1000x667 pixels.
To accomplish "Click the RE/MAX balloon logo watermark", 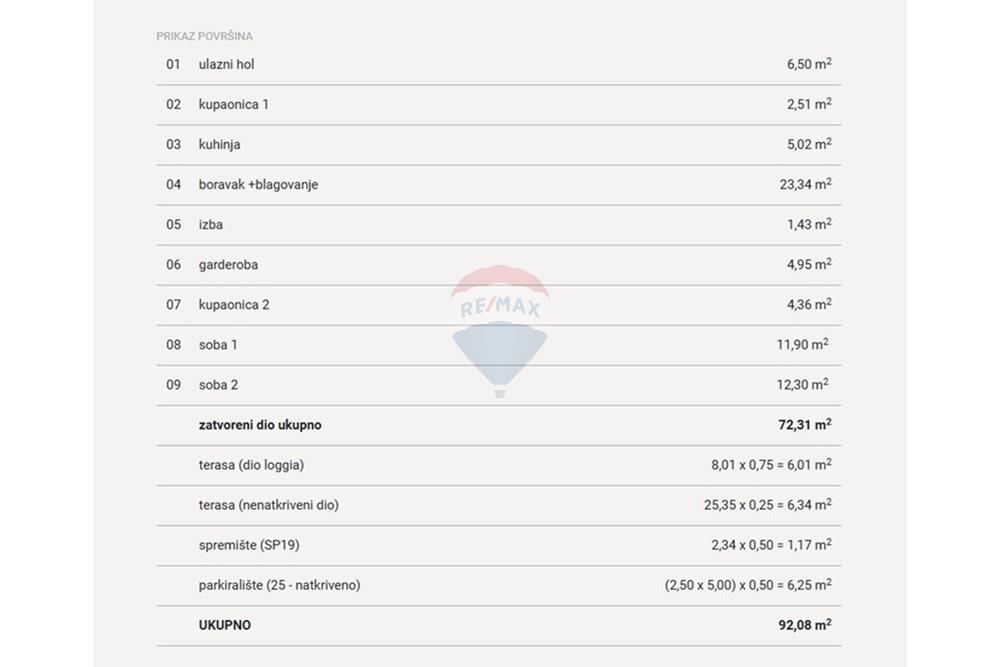I will [x=499, y=331].
